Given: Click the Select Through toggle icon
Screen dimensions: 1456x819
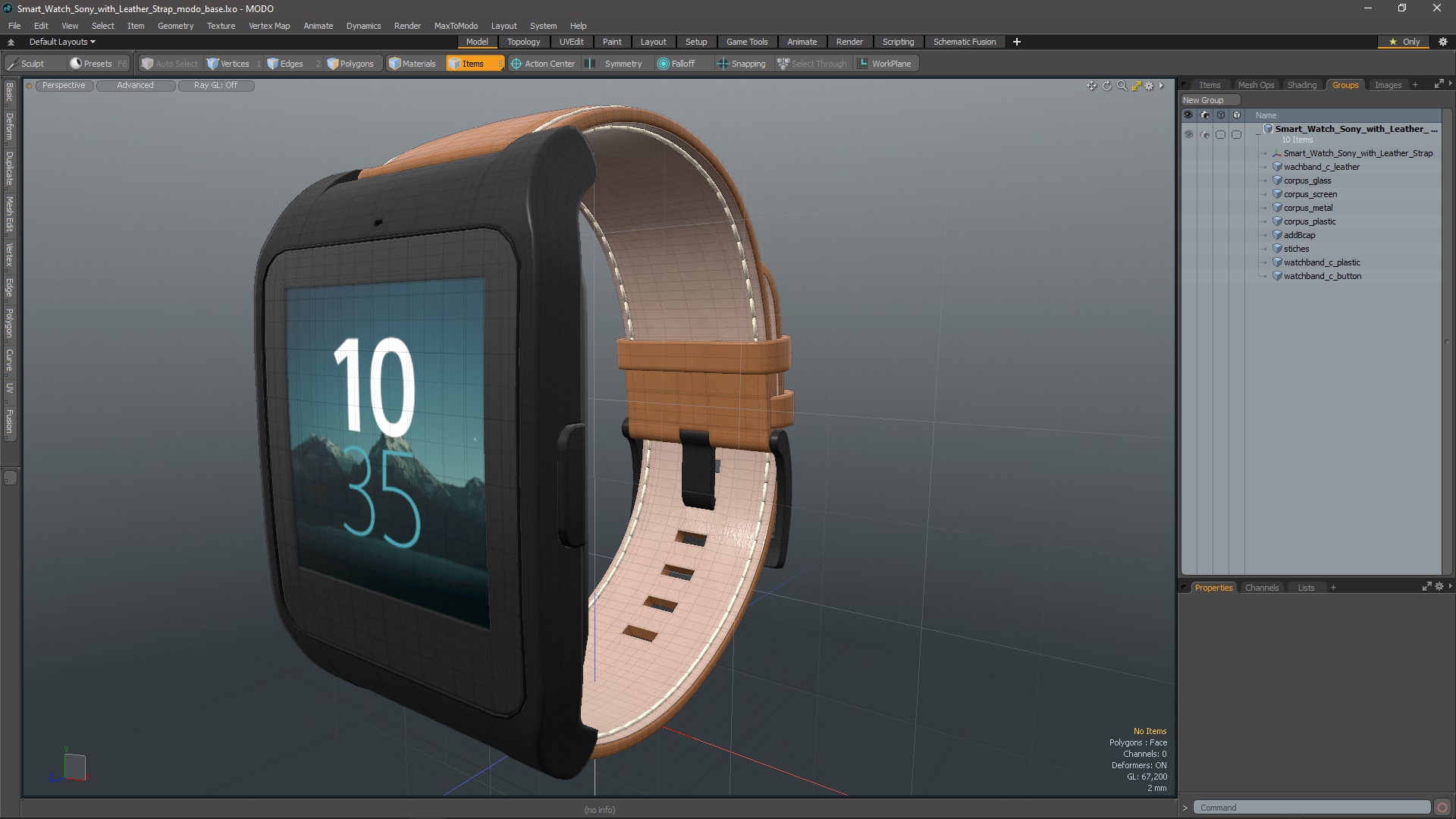Looking at the screenshot, I should pyautogui.click(x=785, y=63).
